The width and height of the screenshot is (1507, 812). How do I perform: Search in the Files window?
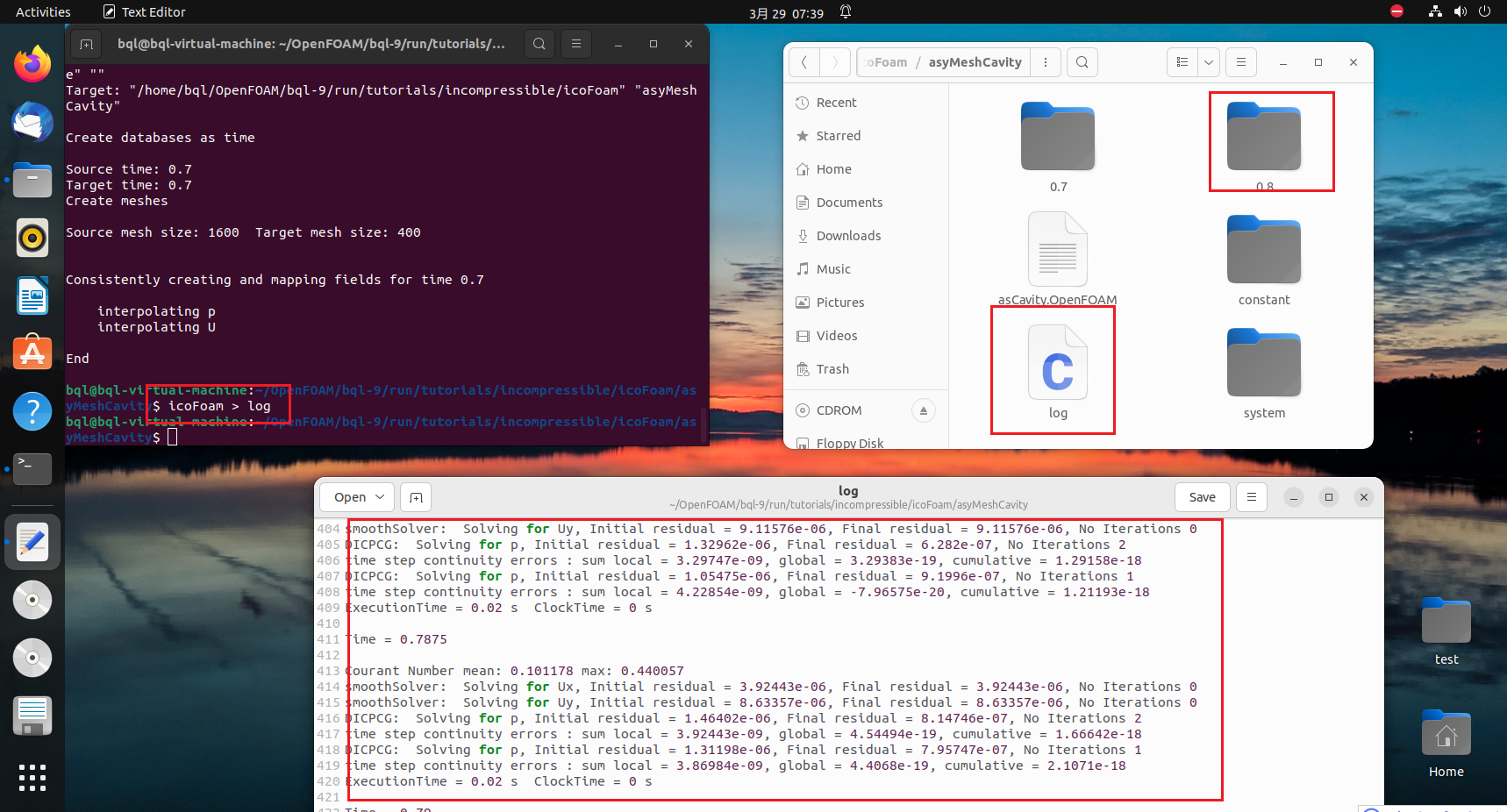point(1082,62)
